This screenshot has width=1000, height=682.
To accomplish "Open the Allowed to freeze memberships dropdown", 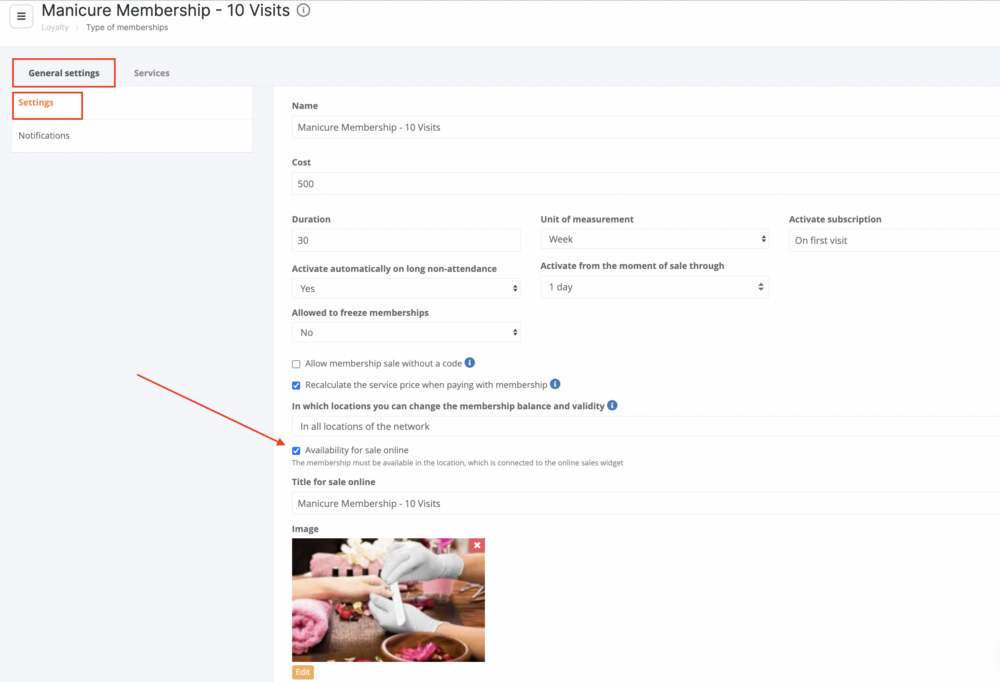I will coord(406,332).
